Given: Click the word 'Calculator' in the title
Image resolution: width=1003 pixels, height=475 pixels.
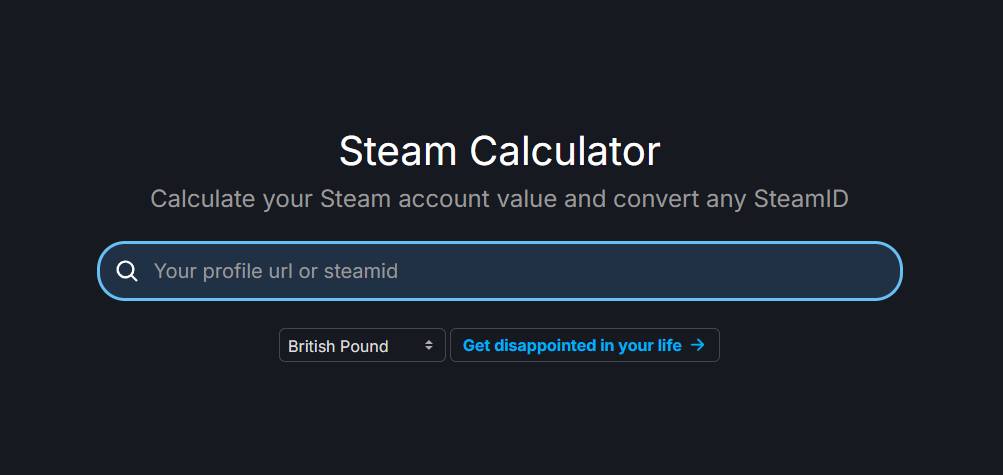Looking at the screenshot, I should [565, 151].
